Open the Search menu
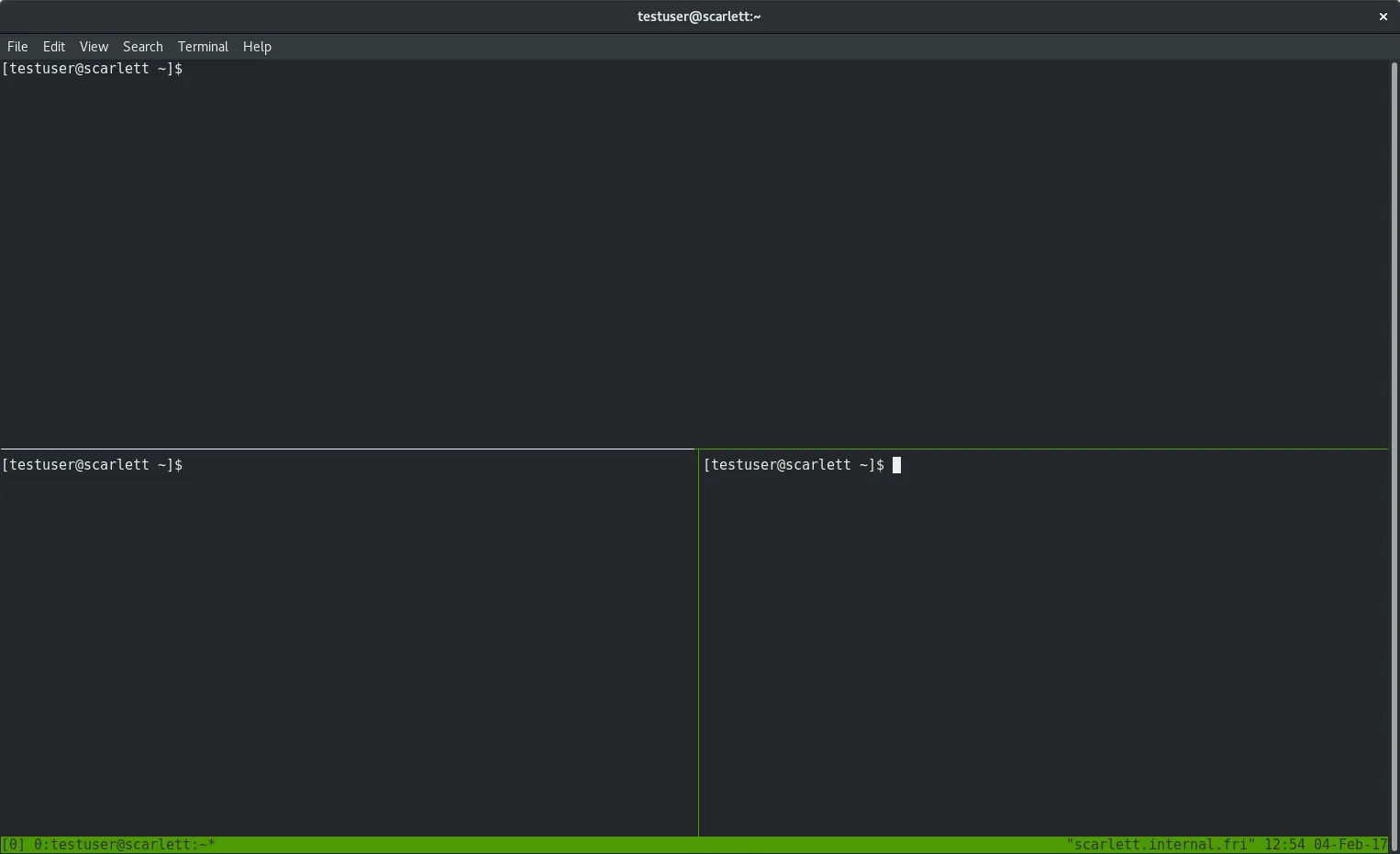This screenshot has width=1400, height=854. [x=142, y=46]
